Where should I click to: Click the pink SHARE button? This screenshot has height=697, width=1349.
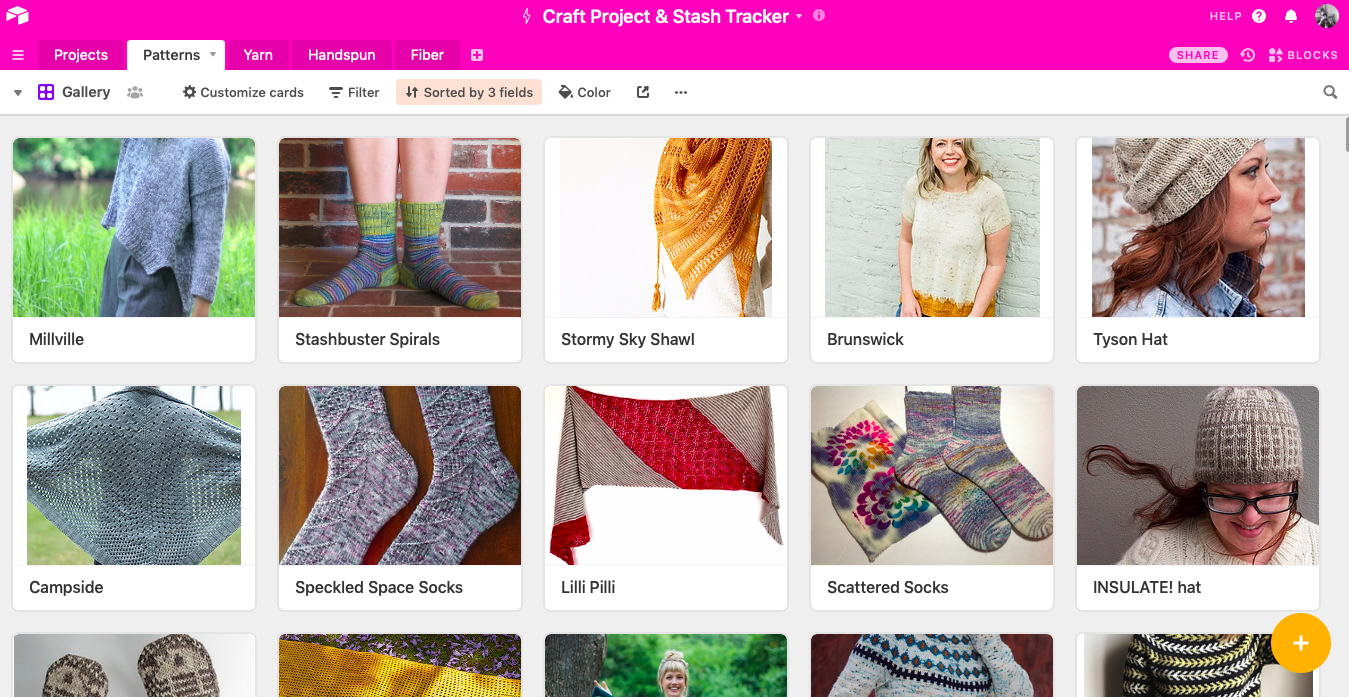coord(1198,55)
